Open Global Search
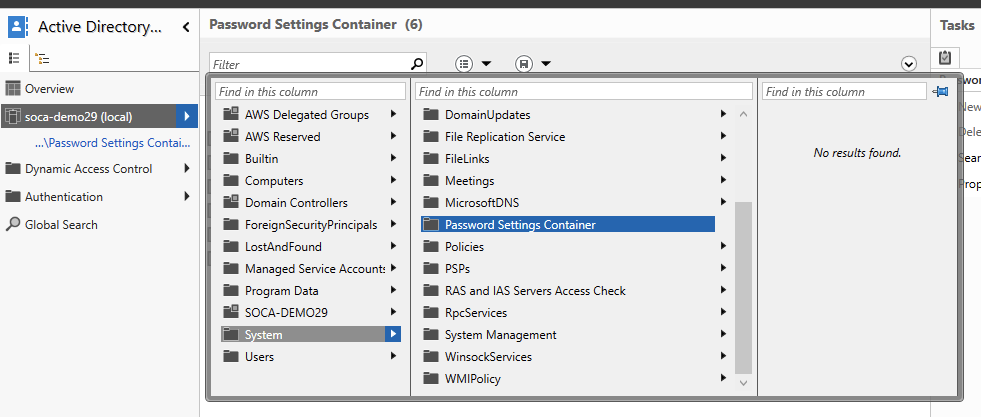The height and width of the screenshot is (417, 981). [61, 225]
